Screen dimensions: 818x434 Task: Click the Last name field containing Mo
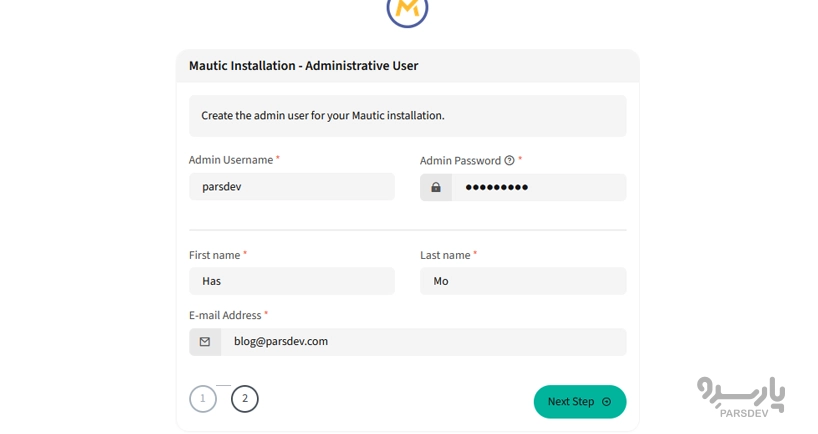coord(523,281)
